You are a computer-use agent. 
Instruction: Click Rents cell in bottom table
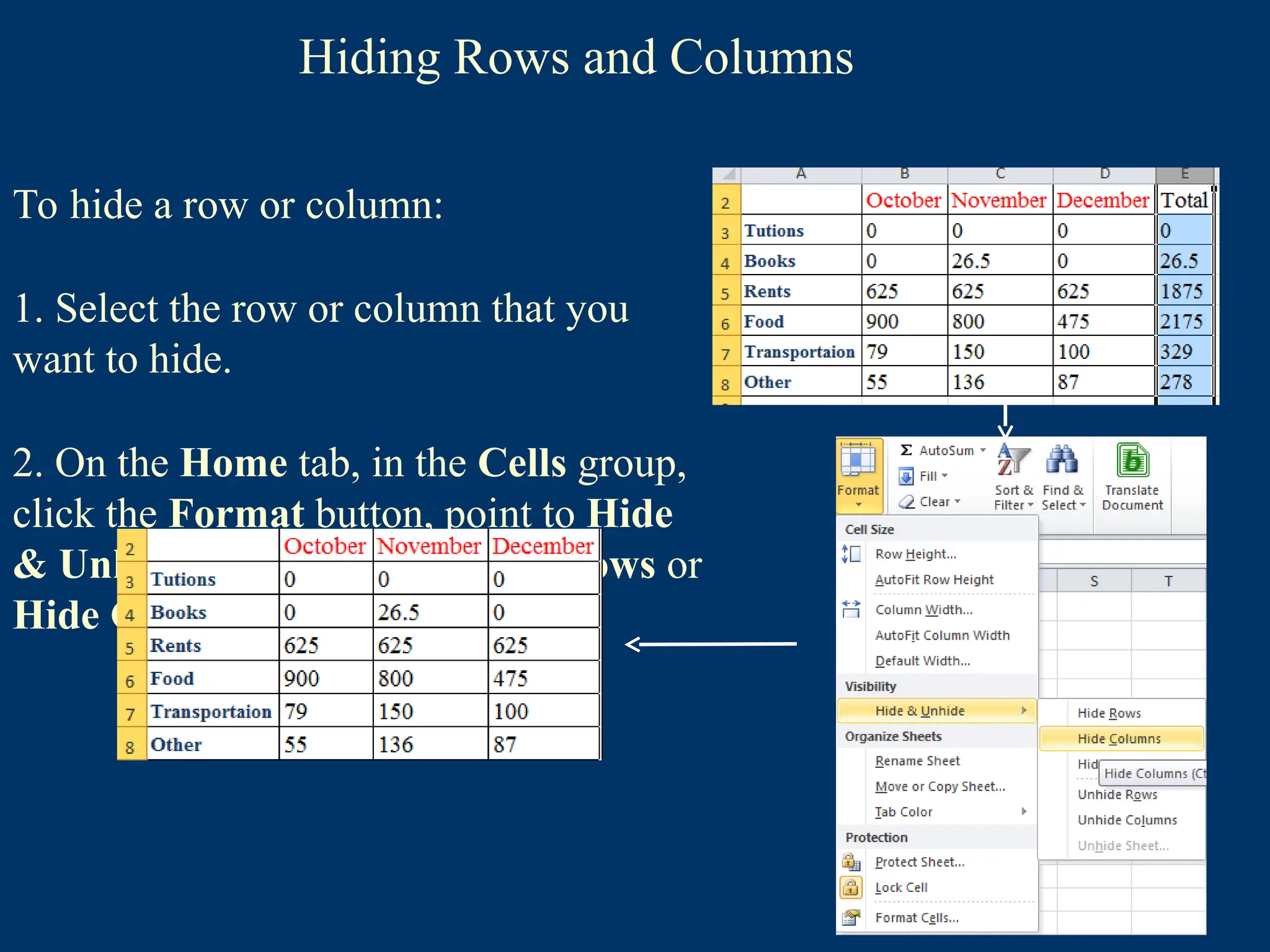click(213, 645)
